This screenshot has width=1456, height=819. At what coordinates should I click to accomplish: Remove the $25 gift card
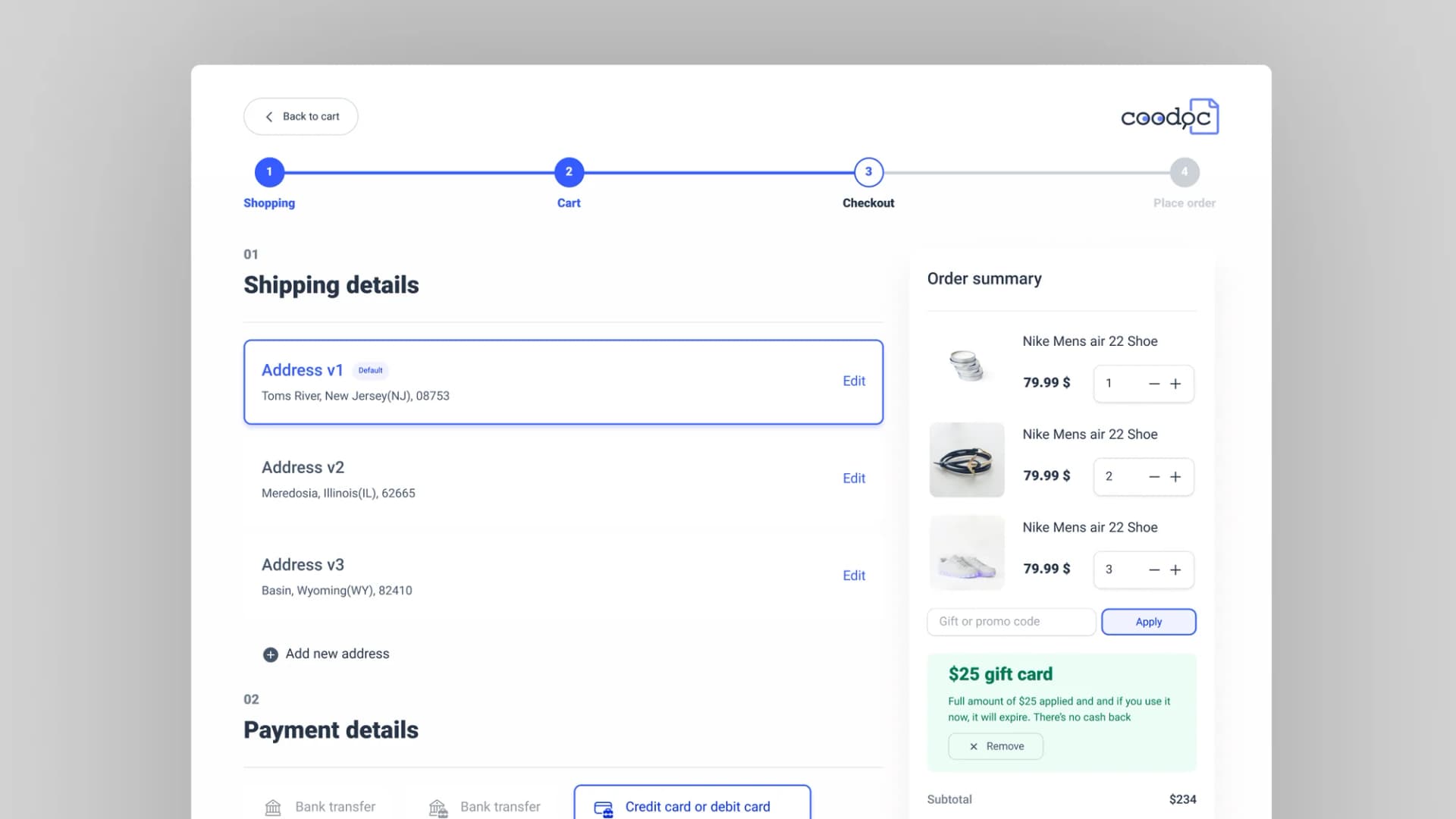tap(996, 746)
